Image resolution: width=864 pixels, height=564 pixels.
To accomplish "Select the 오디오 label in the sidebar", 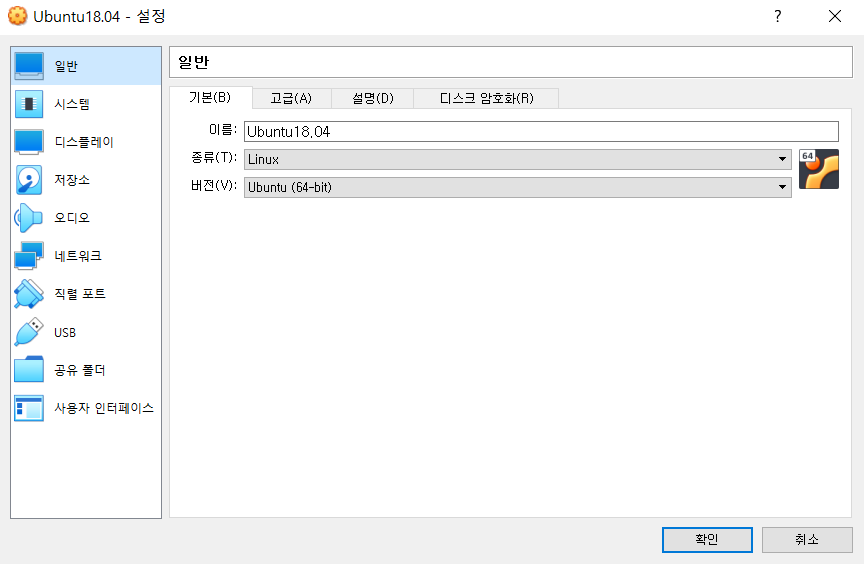I will click(x=72, y=218).
